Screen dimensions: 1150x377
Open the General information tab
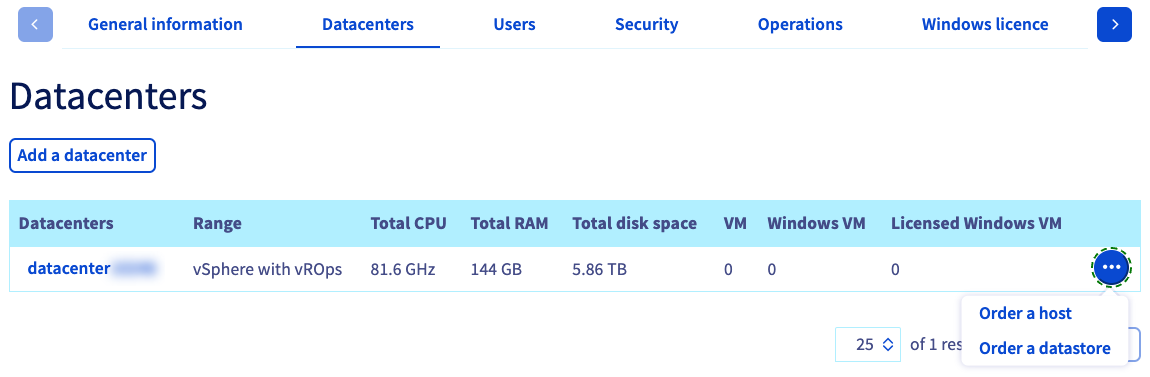165,24
